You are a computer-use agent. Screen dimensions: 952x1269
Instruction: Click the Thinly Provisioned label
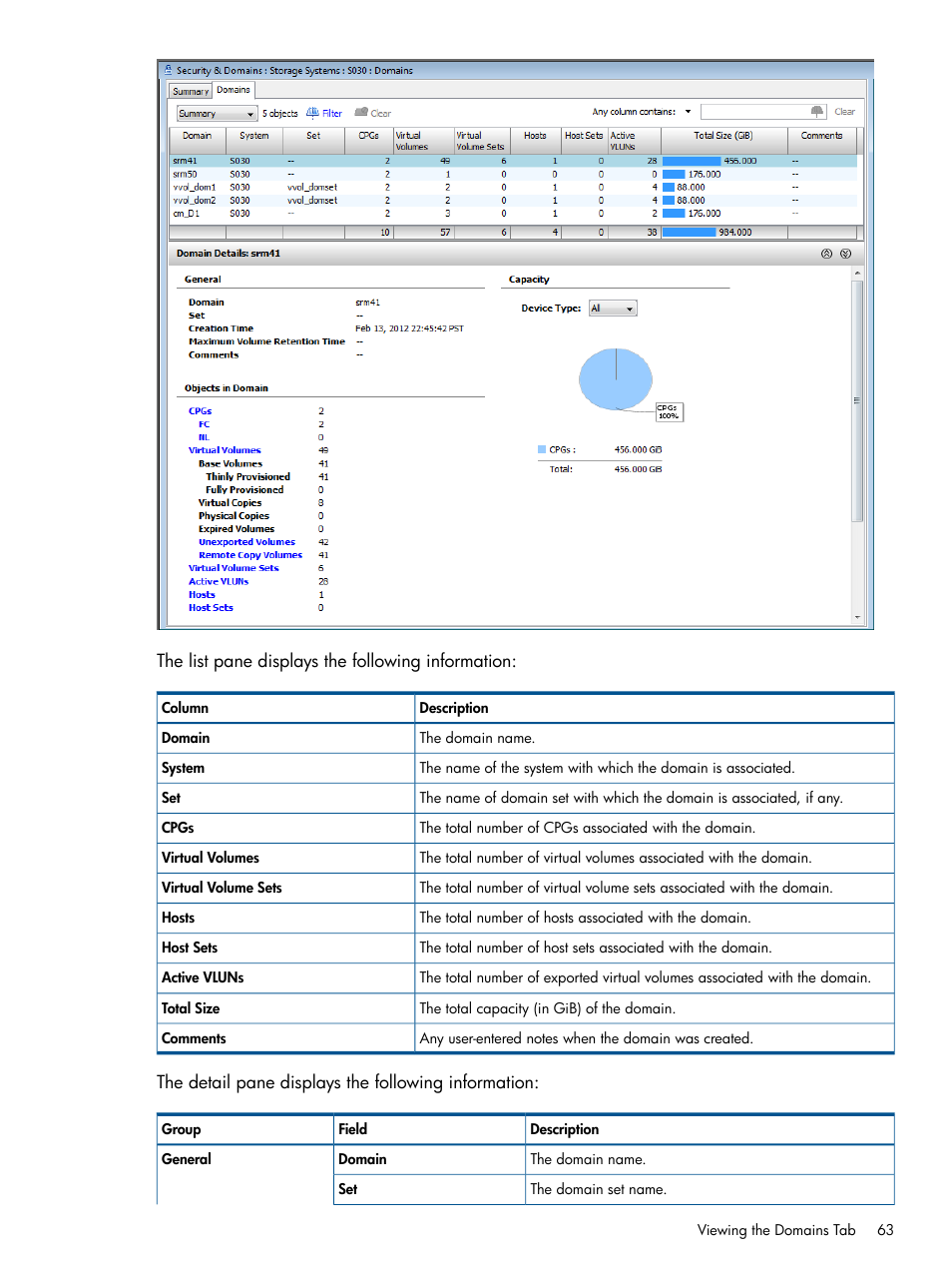(247, 477)
